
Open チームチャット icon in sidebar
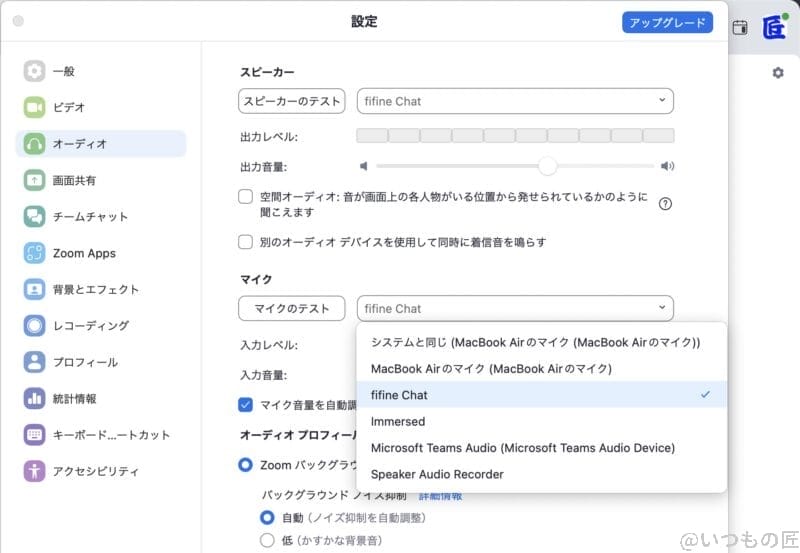click(x=35, y=216)
